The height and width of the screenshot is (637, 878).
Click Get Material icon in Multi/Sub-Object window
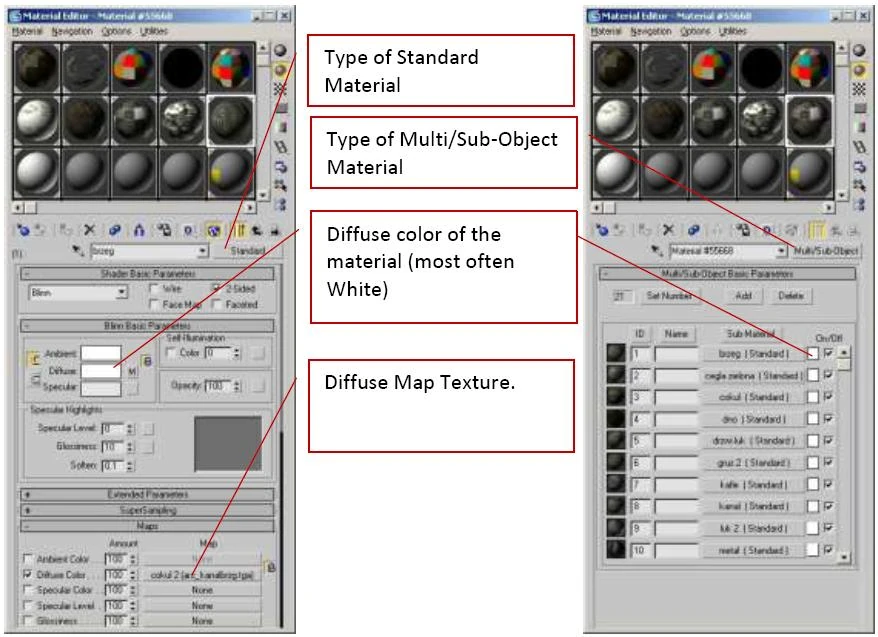point(602,230)
